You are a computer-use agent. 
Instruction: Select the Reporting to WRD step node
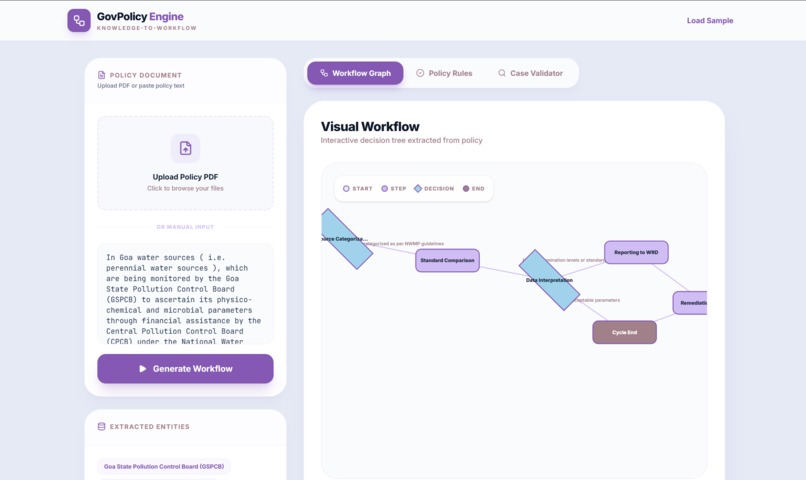[636, 252]
